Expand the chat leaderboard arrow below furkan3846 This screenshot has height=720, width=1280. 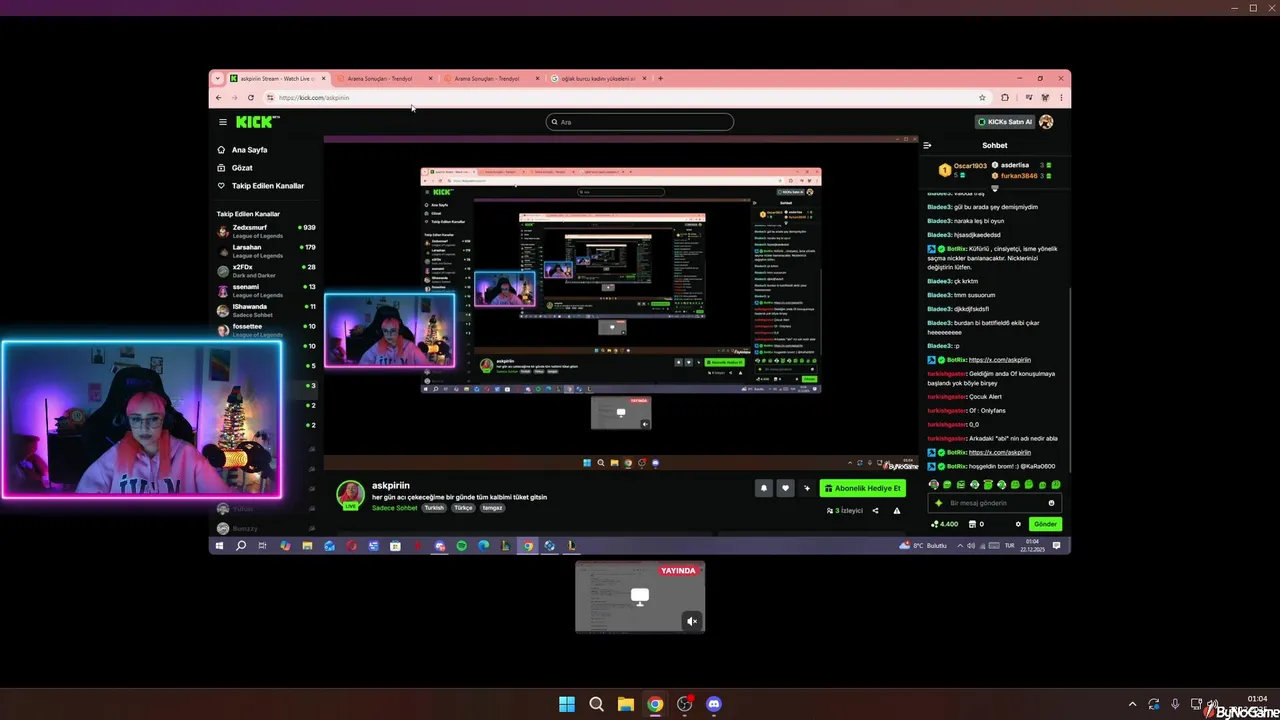pyautogui.click(x=994, y=188)
